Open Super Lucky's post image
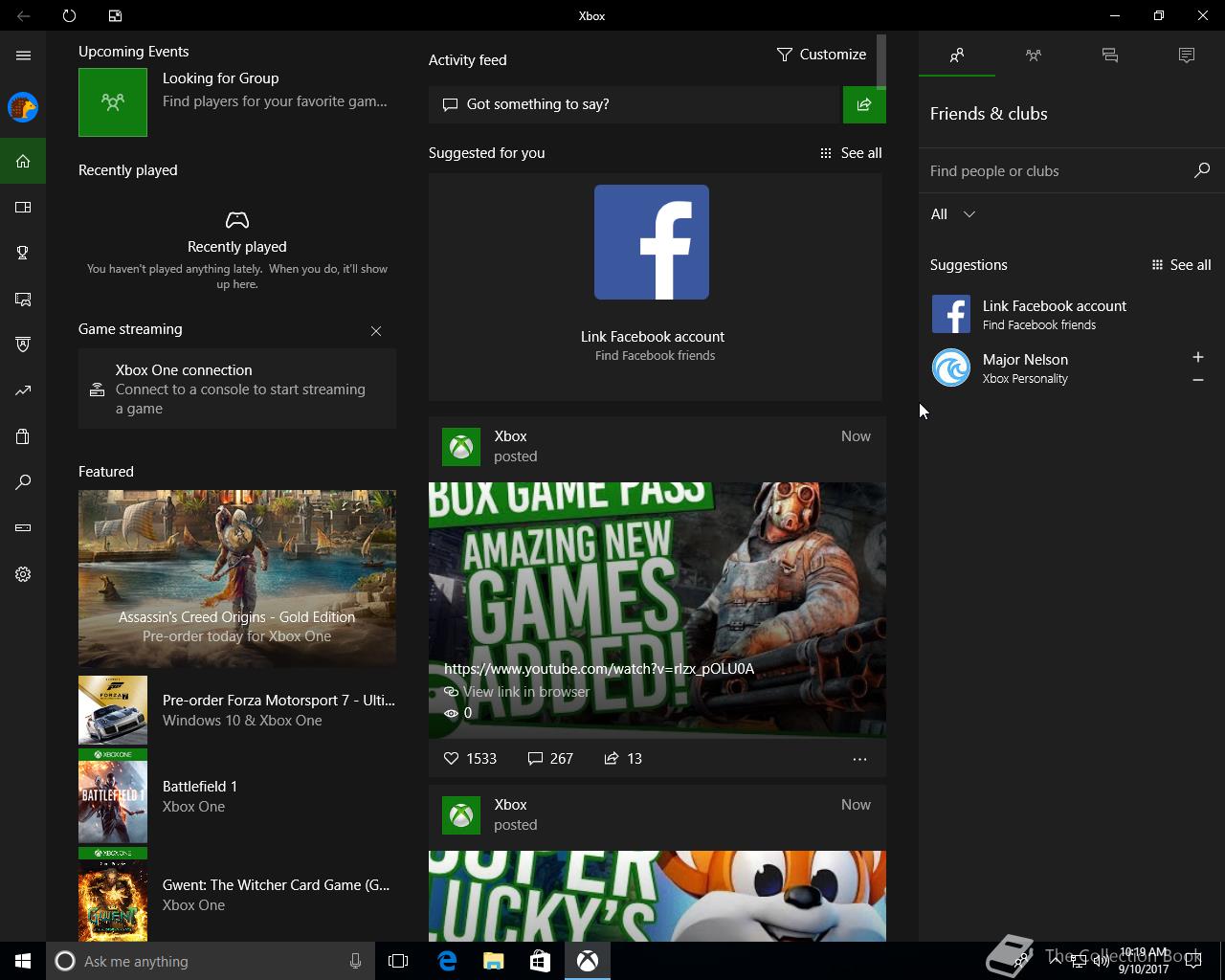Image resolution: width=1225 pixels, height=980 pixels. pyautogui.click(x=657, y=896)
